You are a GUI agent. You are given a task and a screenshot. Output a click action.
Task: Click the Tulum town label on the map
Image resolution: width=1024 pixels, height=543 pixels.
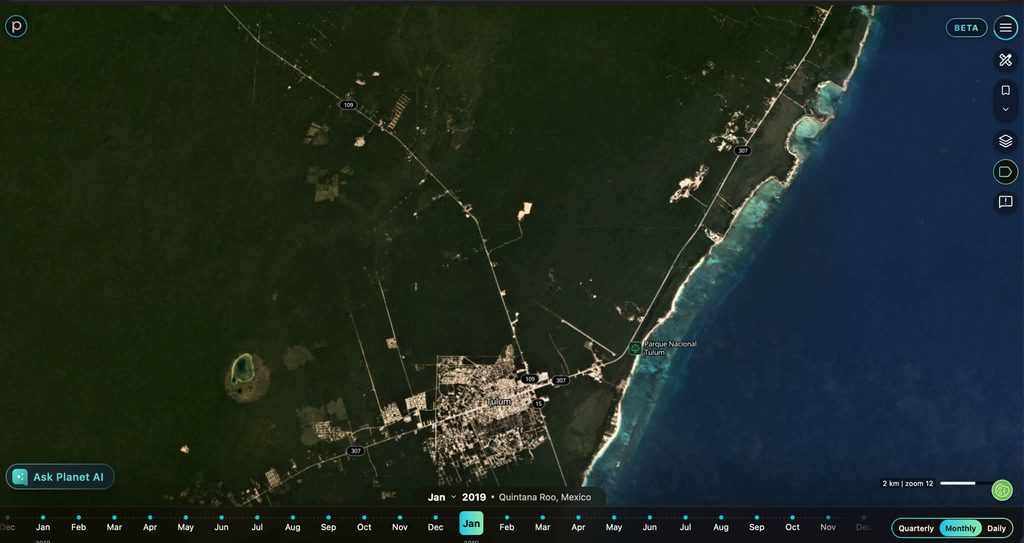499,402
